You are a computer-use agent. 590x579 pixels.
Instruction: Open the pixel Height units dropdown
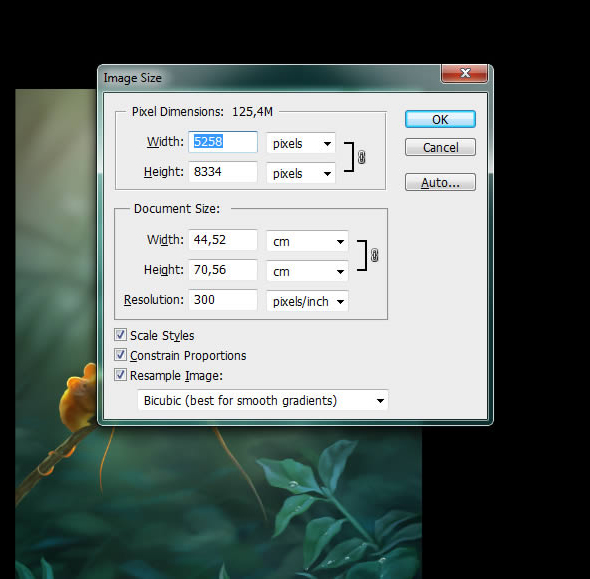(301, 173)
